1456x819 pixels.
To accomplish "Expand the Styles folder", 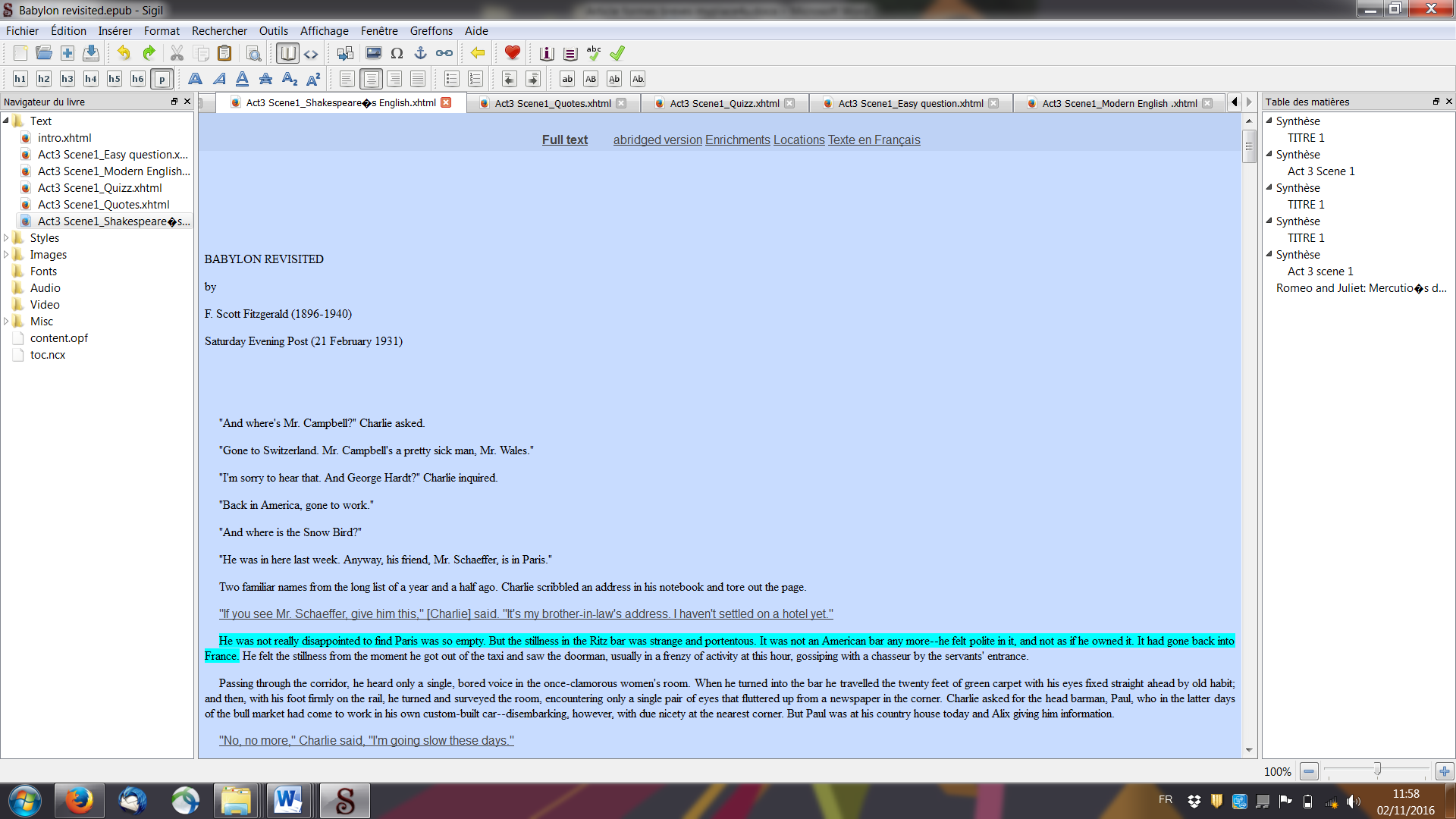I will [7, 238].
